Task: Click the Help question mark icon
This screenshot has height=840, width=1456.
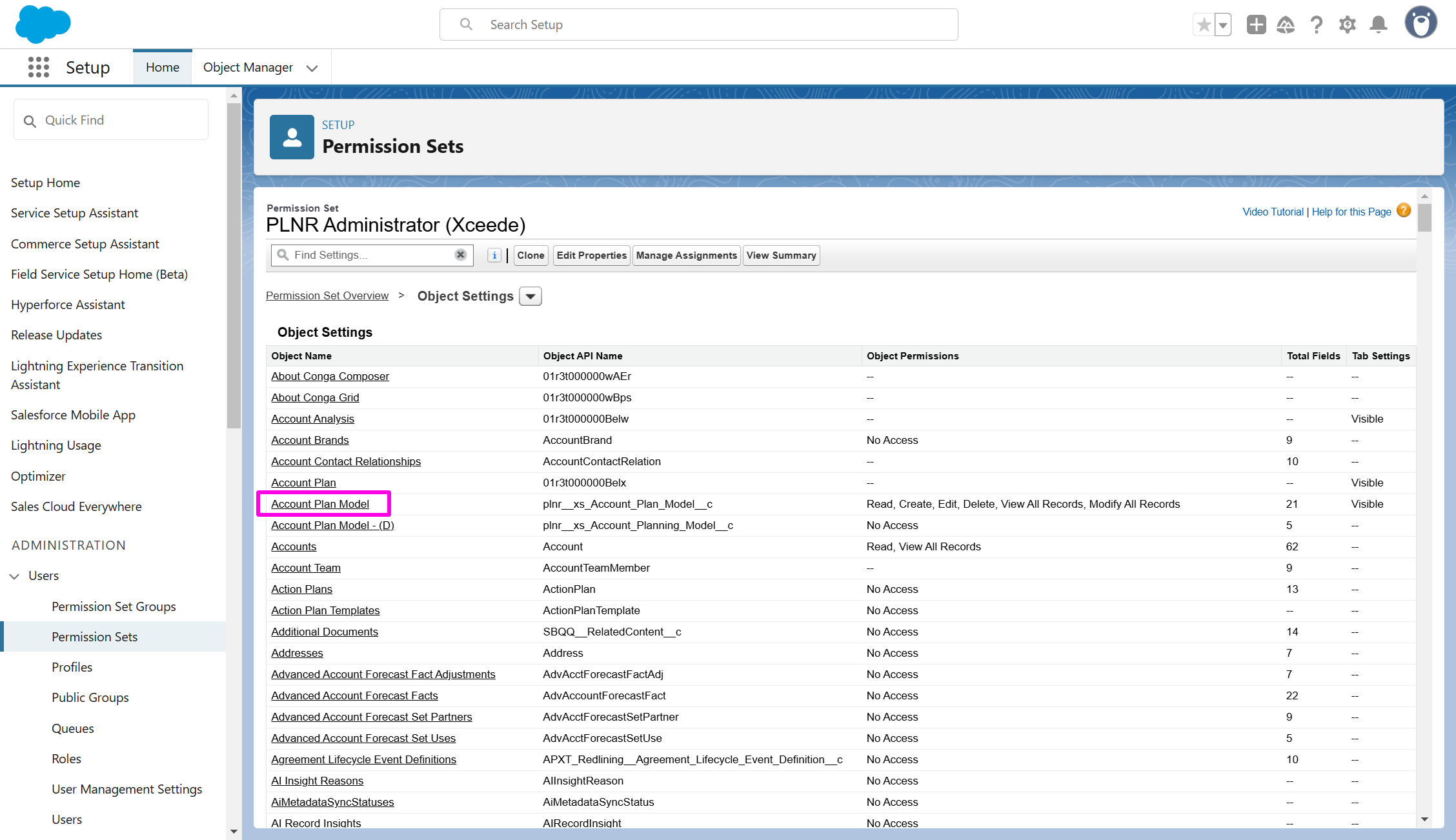Action: click(1317, 25)
